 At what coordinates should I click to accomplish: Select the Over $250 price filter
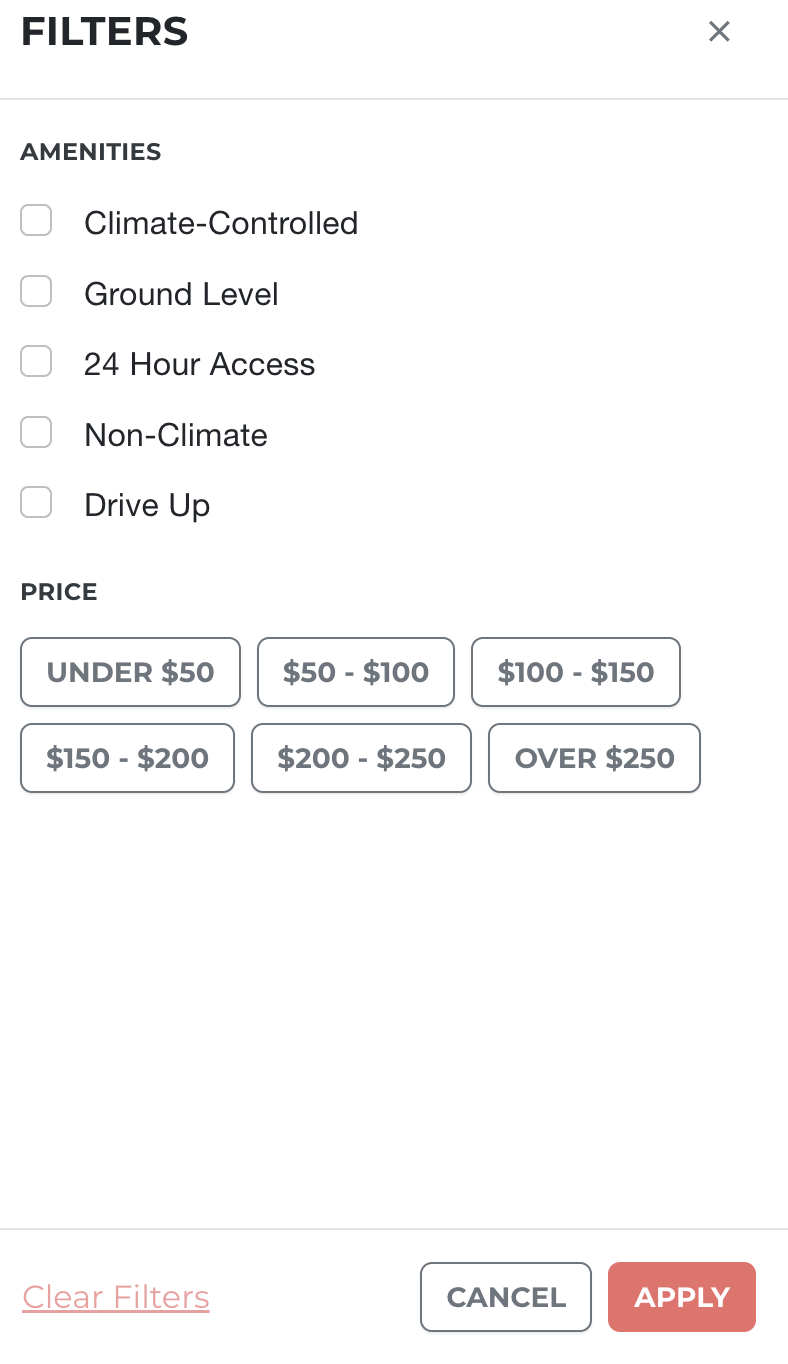594,758
